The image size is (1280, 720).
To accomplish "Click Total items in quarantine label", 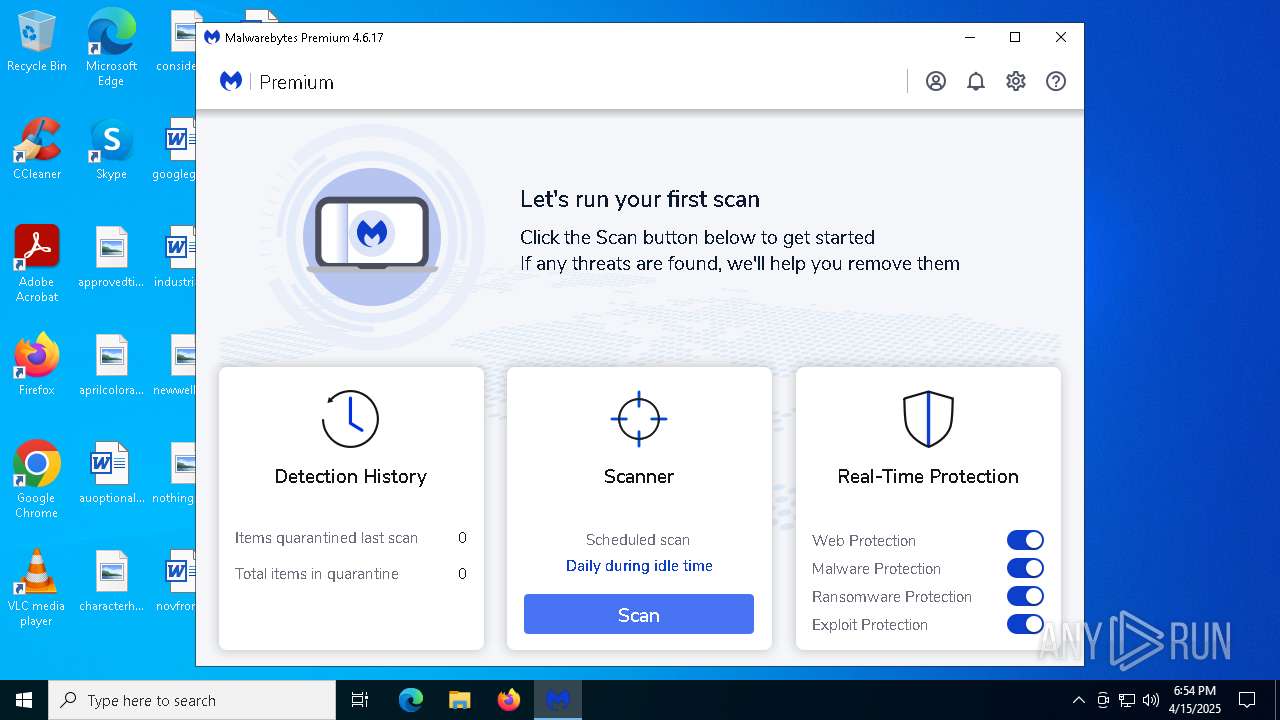I will click(317, 574).
